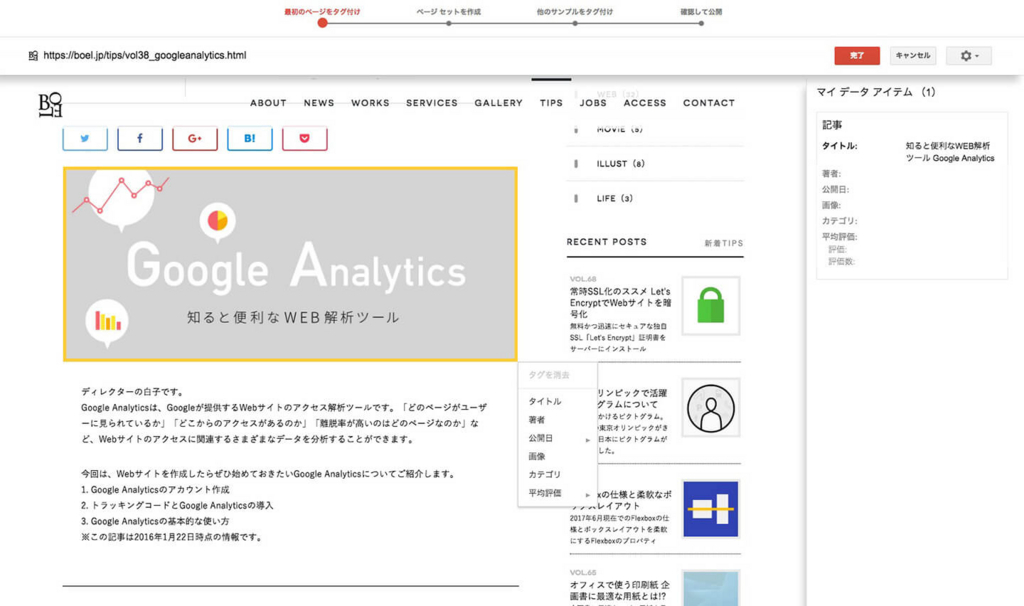1024x606 pixels.
Task: Click the BOEL logo icon
Action: click(x=50, y=104)
